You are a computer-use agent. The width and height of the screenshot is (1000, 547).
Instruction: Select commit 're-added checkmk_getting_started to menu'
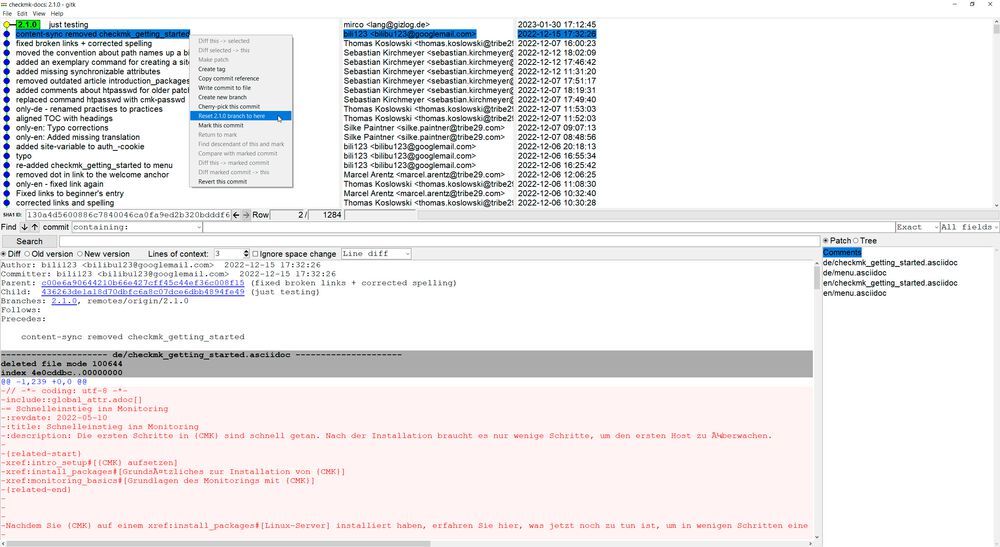tap(94, 165)
